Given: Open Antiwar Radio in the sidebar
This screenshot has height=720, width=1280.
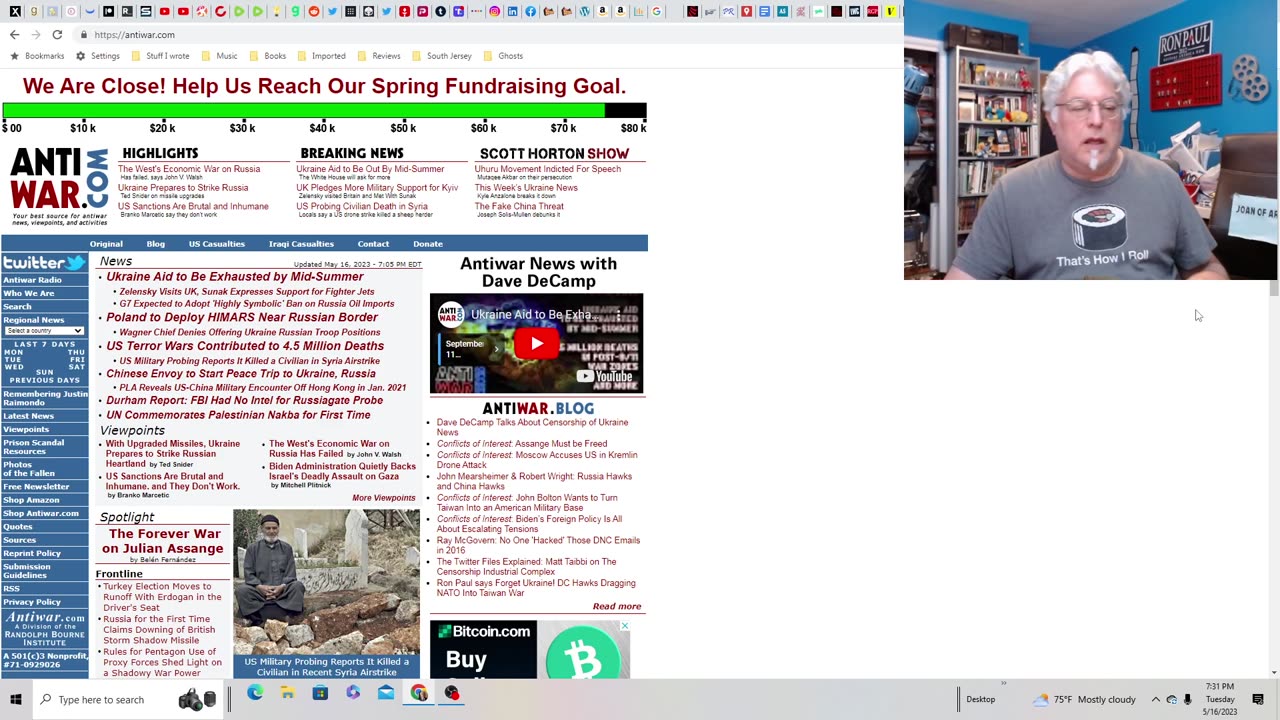Looking at the screenshot, I should point(32,280).
